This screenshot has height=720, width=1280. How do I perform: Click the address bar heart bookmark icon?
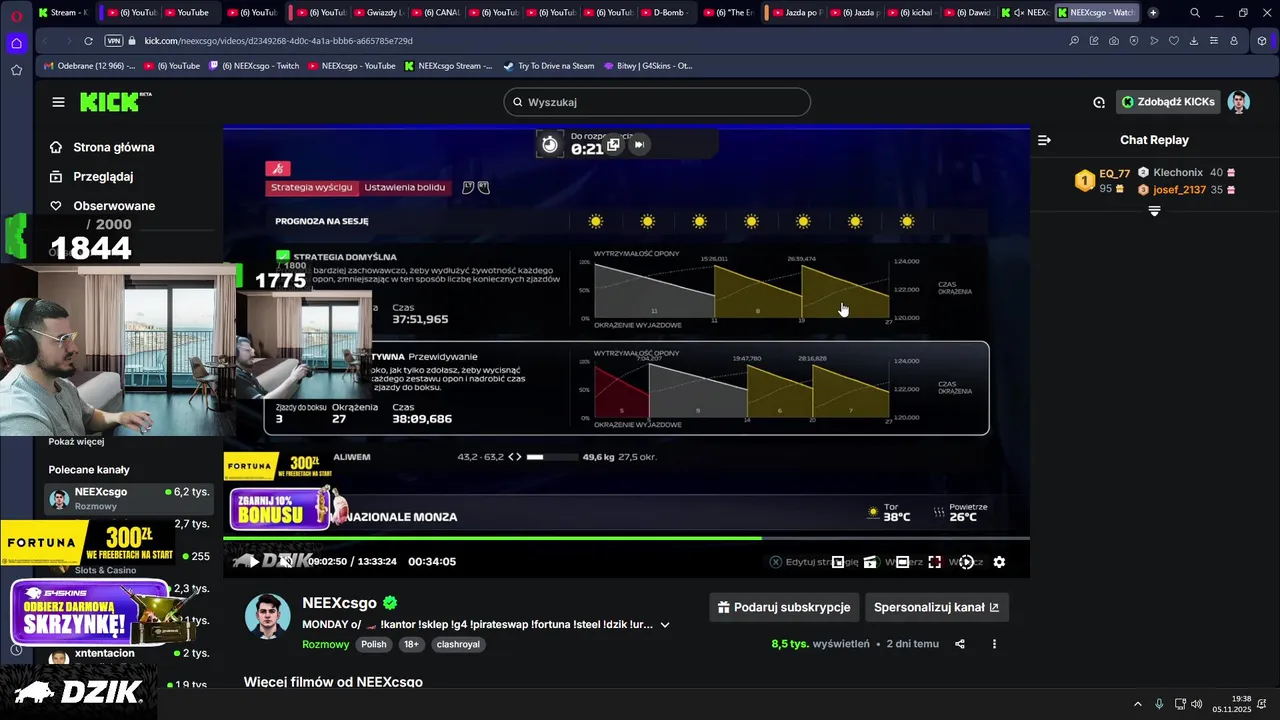(x=1174, y=41)
